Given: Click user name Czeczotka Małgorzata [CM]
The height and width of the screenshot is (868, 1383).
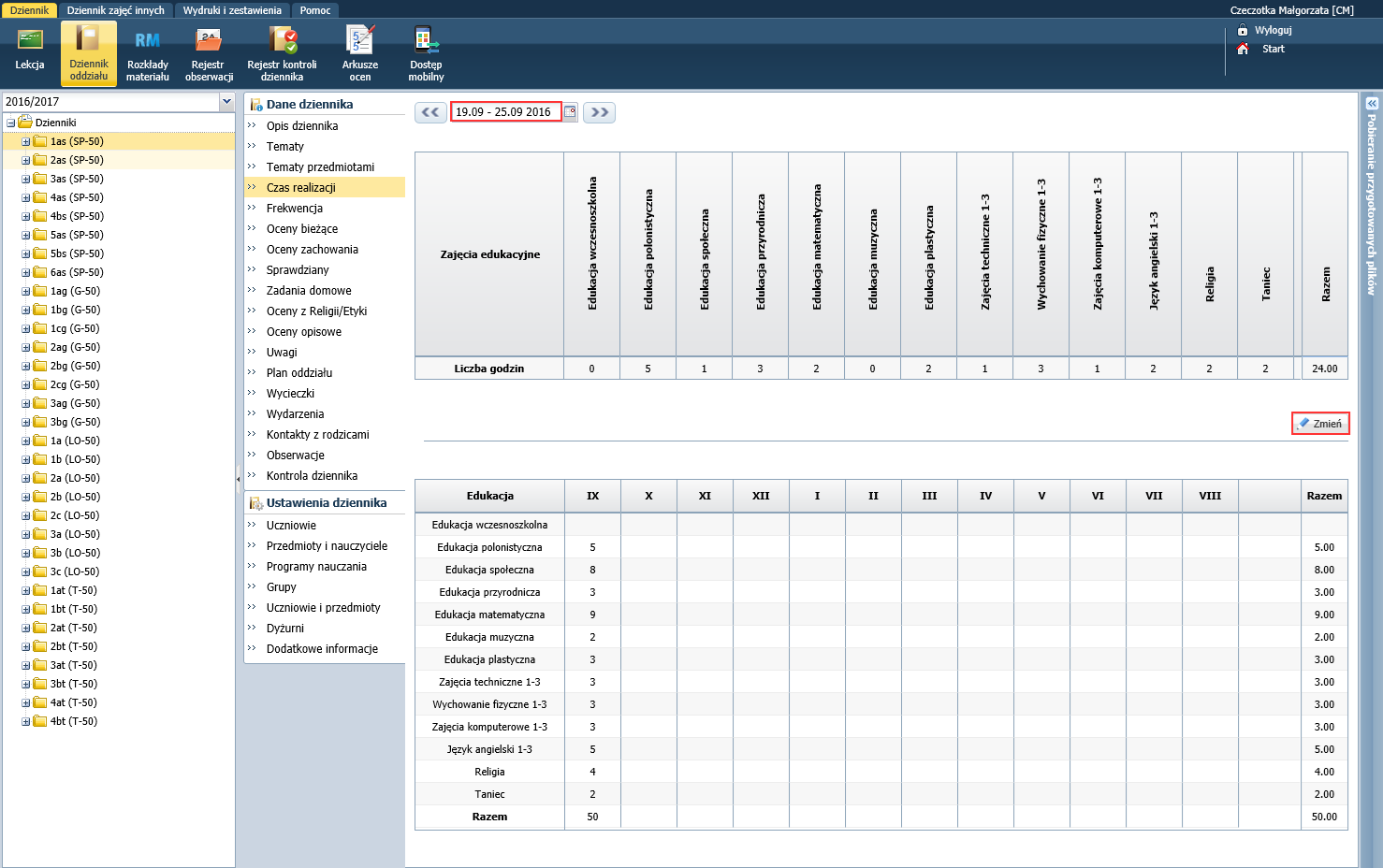Looking at the screenshot, I should pyautogui.click(x=1291, y=10).
